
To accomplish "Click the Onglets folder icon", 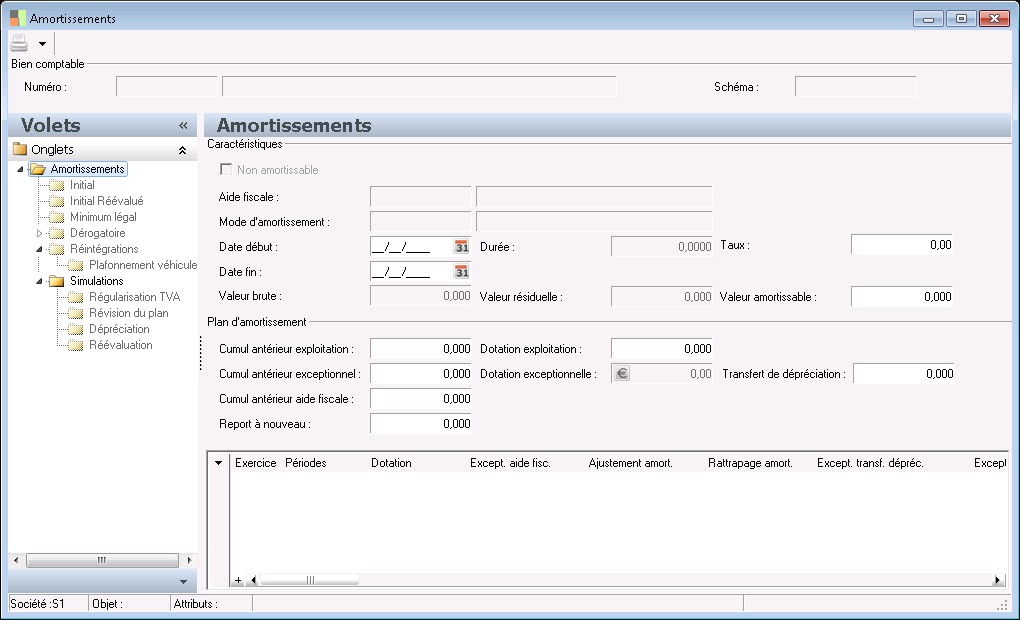I will pos(20,150).
